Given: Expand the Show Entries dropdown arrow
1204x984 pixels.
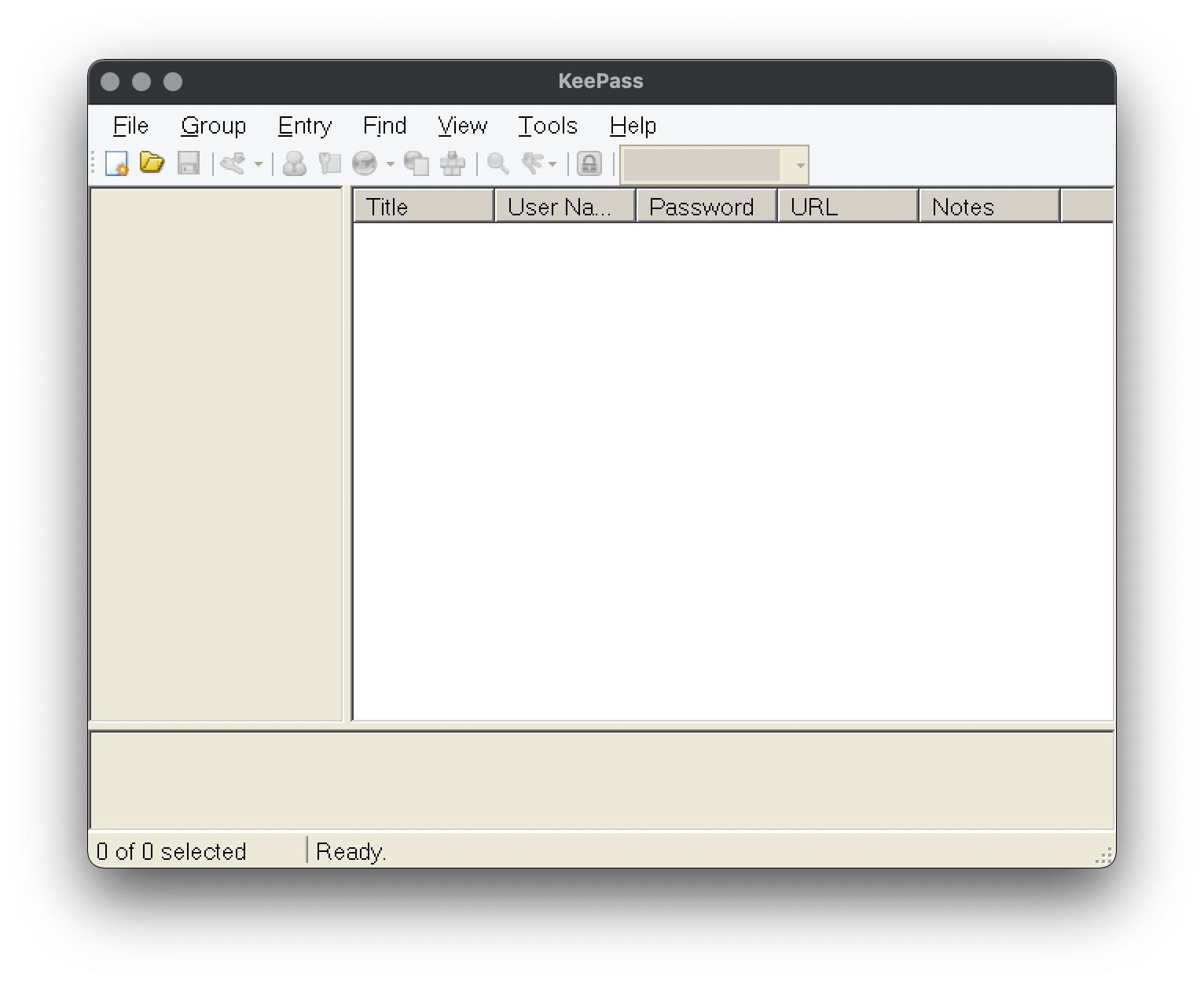Looking at the screenshot, I should click(553, 164).
